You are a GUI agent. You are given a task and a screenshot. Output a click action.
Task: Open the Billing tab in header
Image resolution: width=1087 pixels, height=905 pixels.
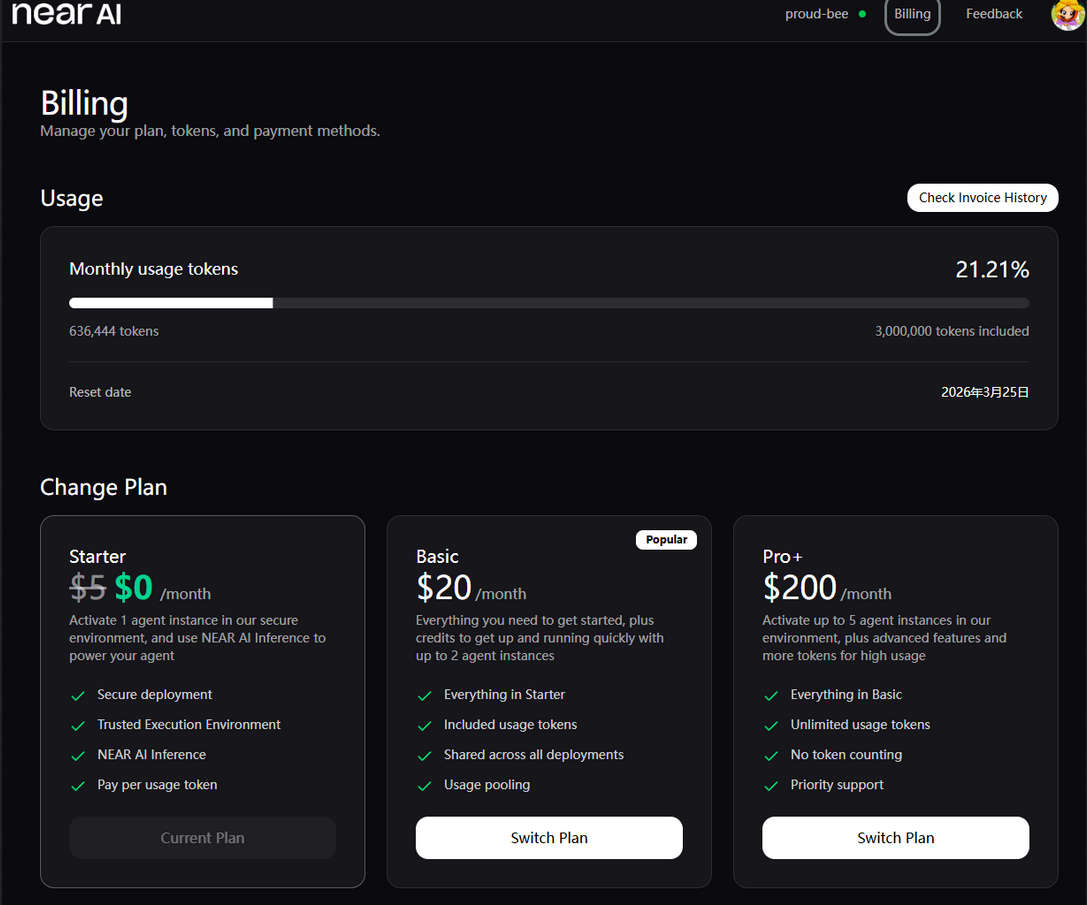pos(912,15)
